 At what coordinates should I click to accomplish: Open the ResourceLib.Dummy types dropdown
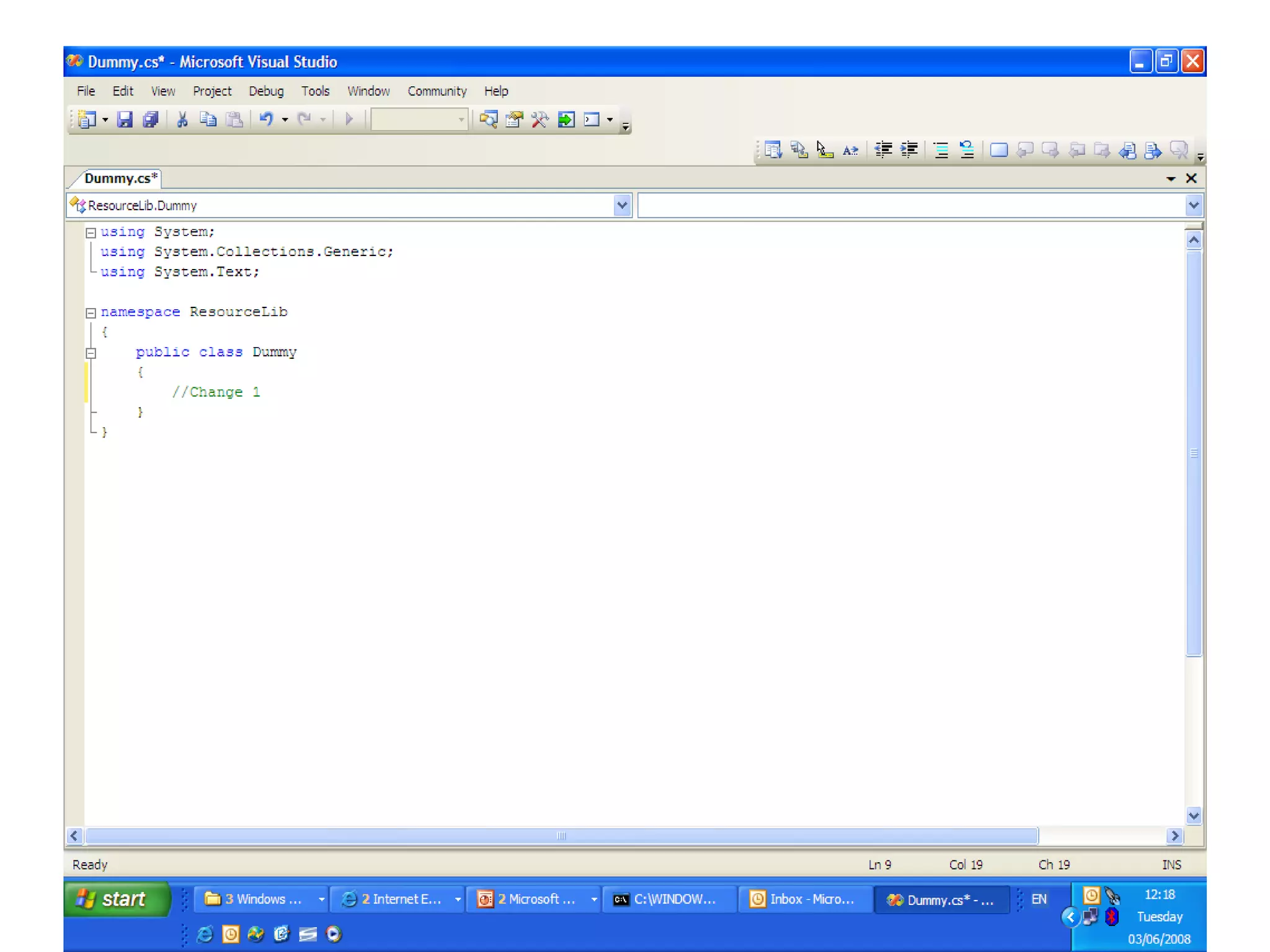tap(621, 205)
